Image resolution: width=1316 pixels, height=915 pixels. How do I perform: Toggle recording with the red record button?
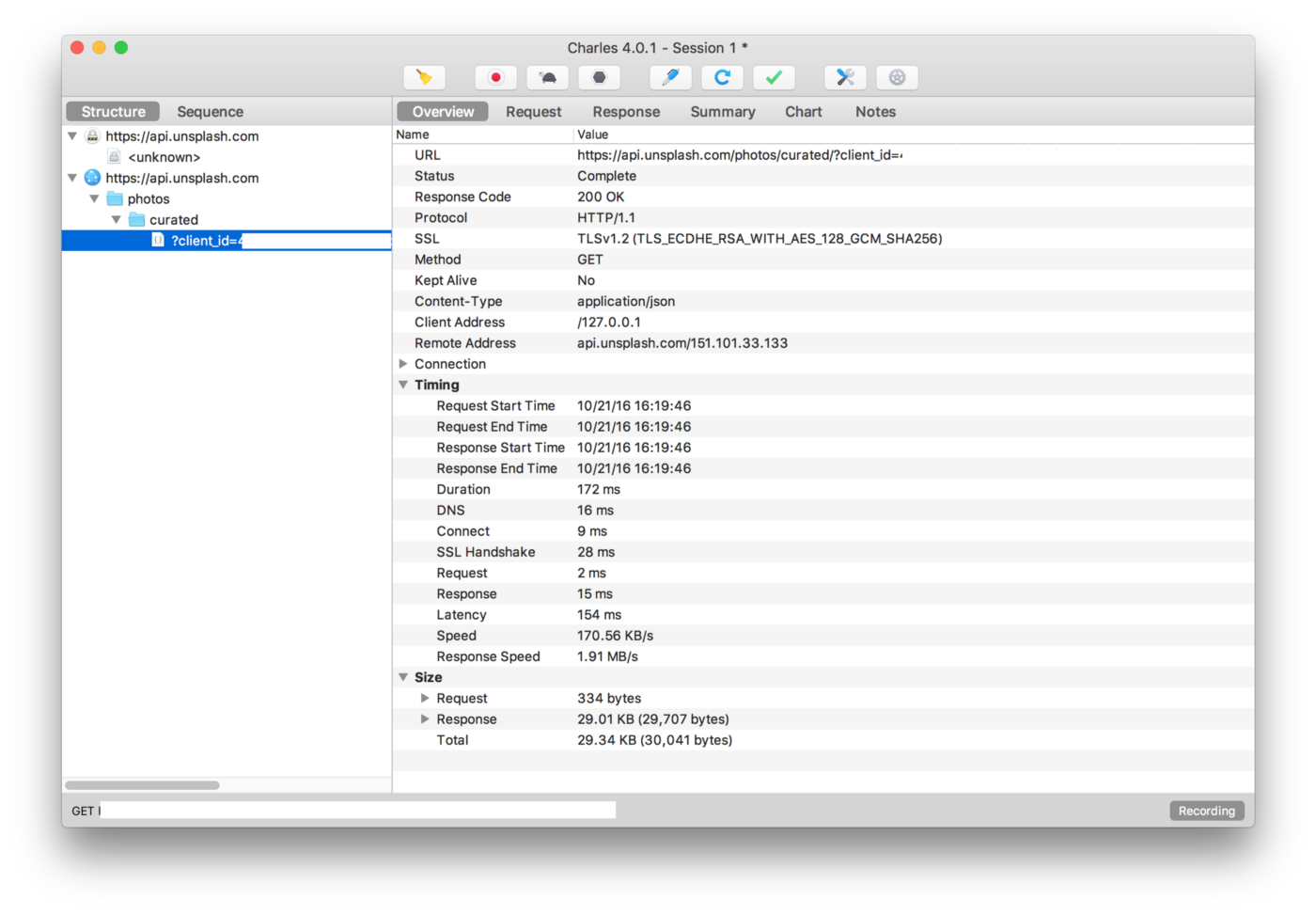(495, 77)
